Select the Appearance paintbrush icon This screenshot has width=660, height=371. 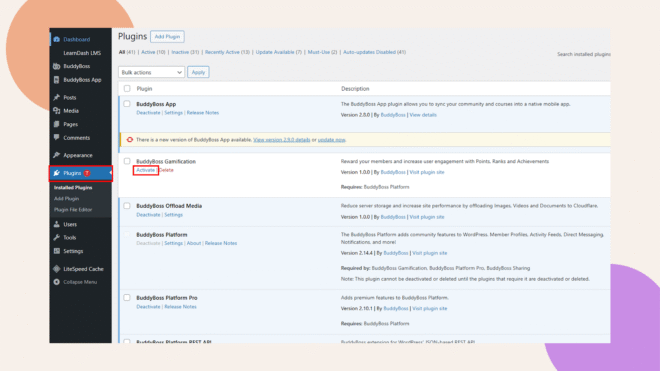[x=56, y=155]
